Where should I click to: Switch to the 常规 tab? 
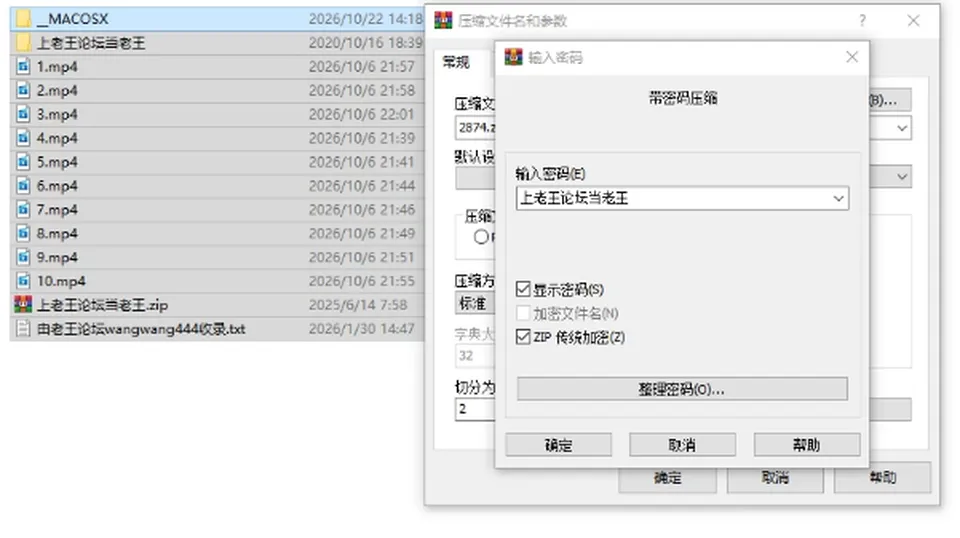coord(456,62)
